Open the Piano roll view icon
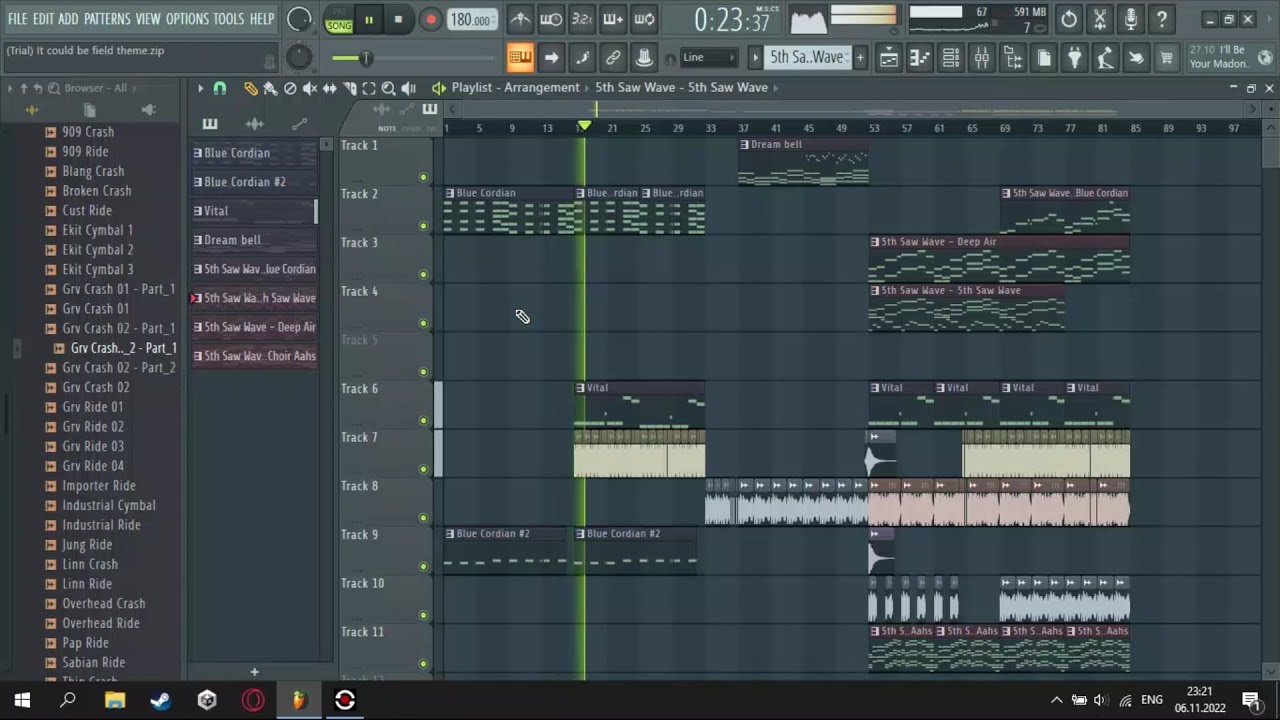Viewport: 1280px width, 720px height. click(x=919, y=58)
